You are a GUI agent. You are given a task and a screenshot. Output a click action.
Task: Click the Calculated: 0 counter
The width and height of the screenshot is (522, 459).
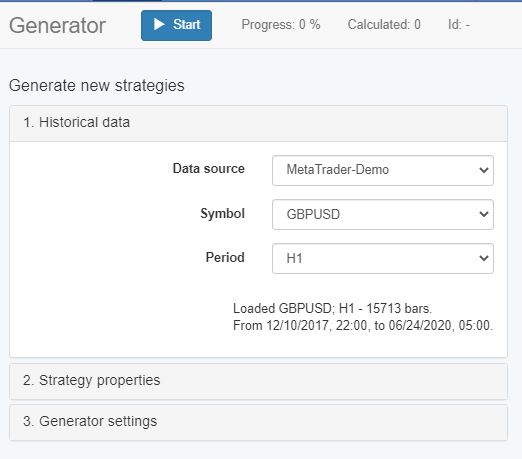(x=384, y=25)
